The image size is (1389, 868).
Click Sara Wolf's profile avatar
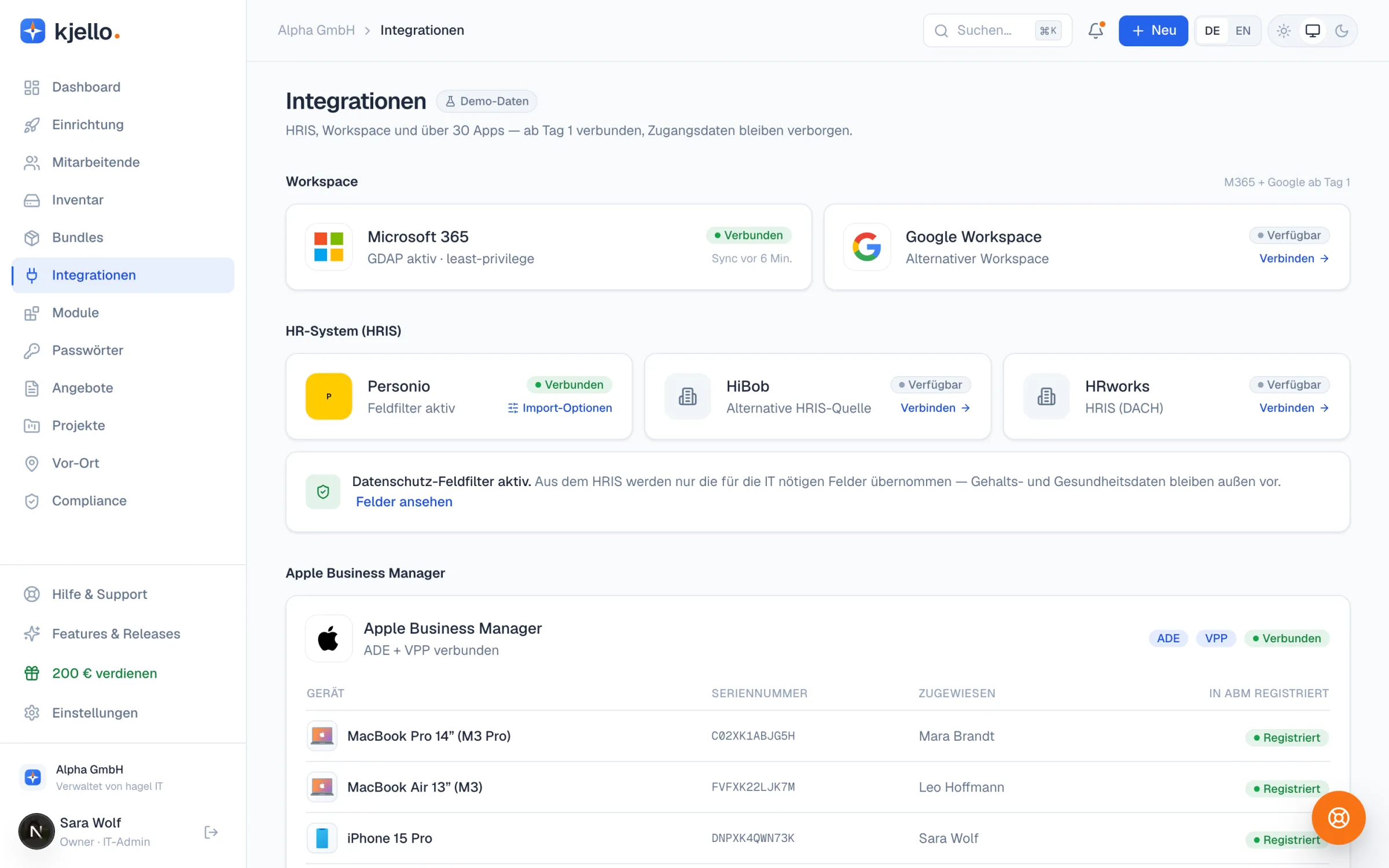(x=36, y=832)
